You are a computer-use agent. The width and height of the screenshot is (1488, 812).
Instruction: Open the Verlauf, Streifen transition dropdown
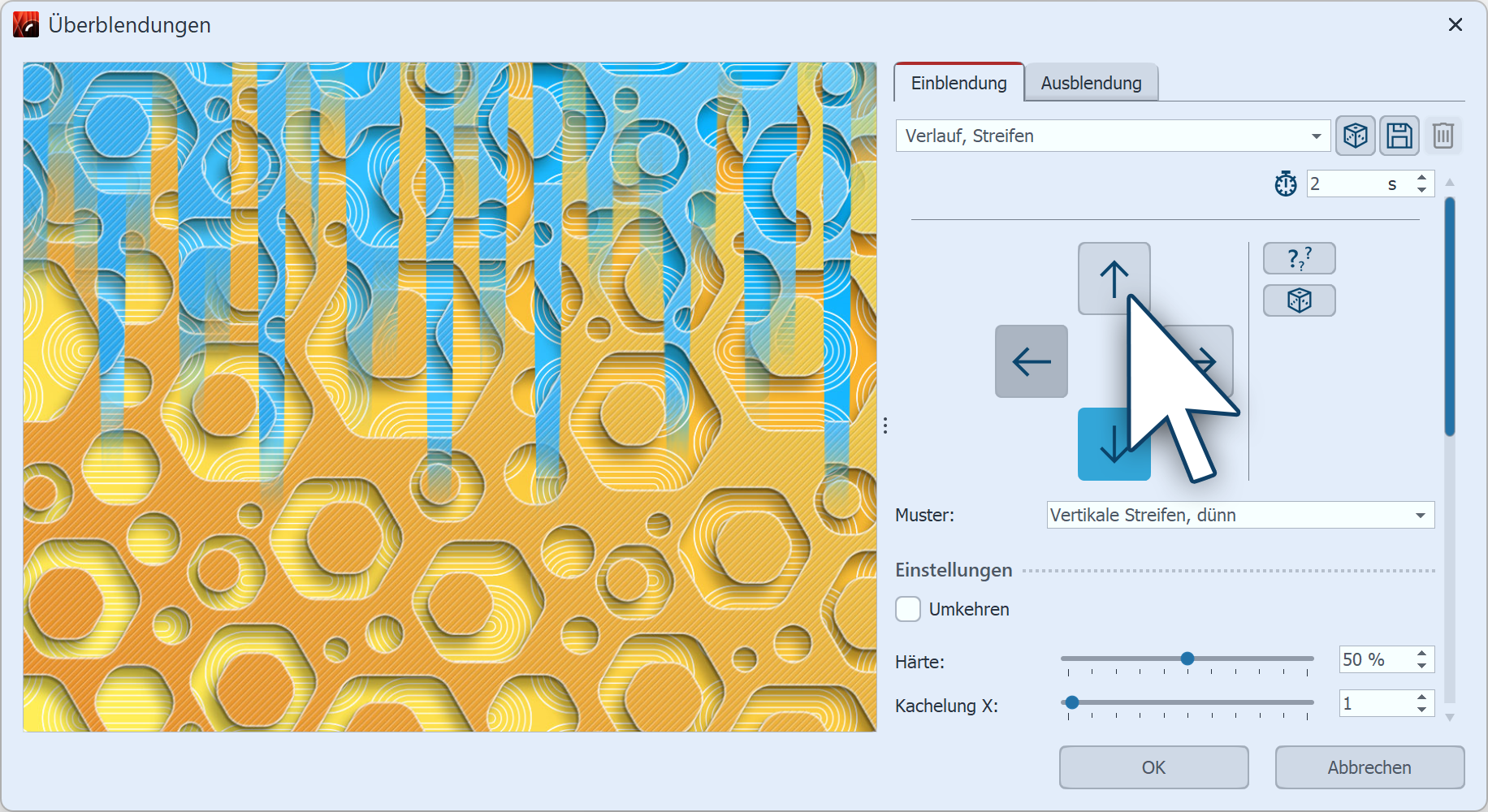click(1112, 136)
